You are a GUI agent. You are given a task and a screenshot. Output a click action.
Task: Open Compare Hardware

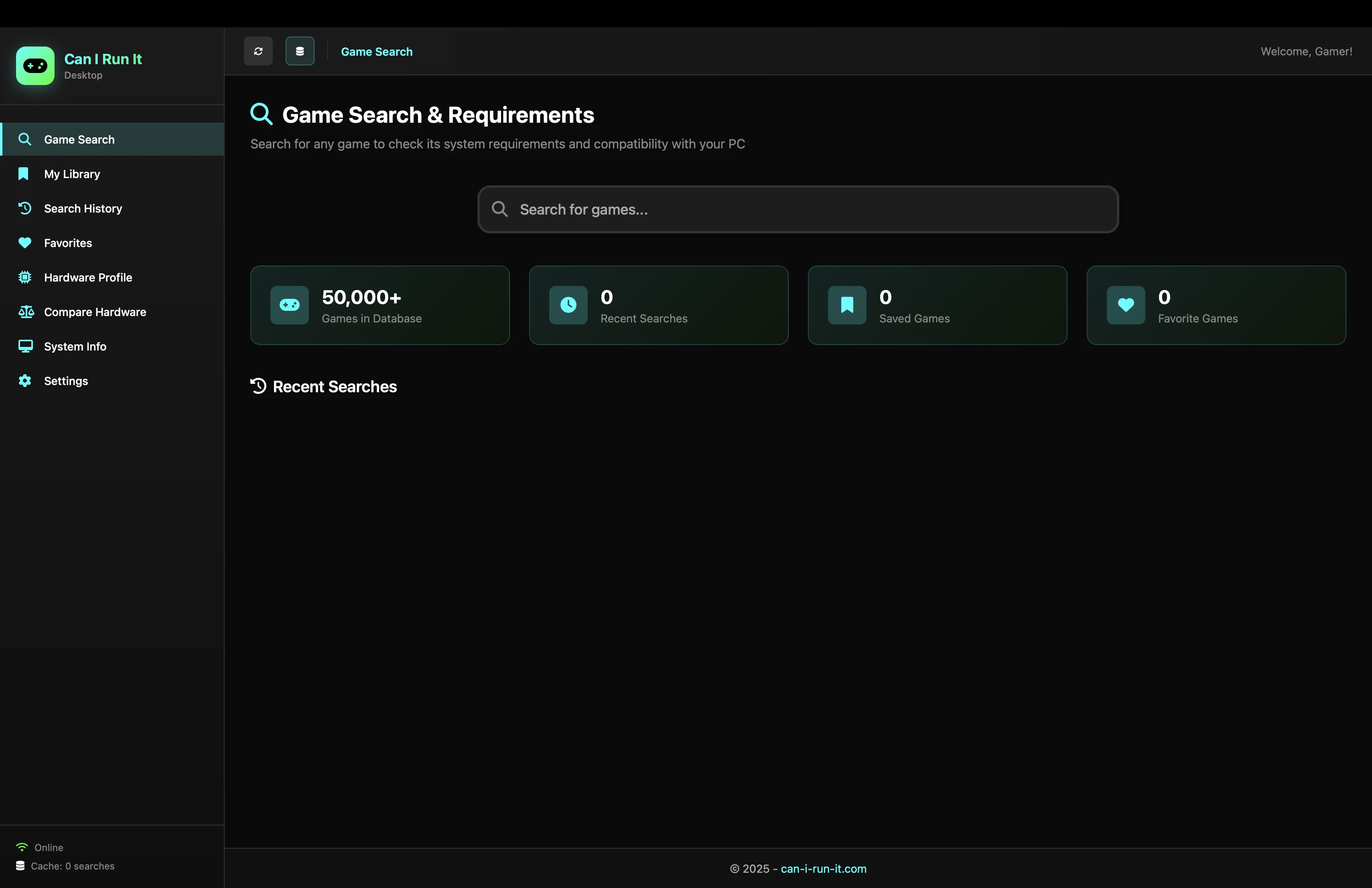(x=112, y=312)
